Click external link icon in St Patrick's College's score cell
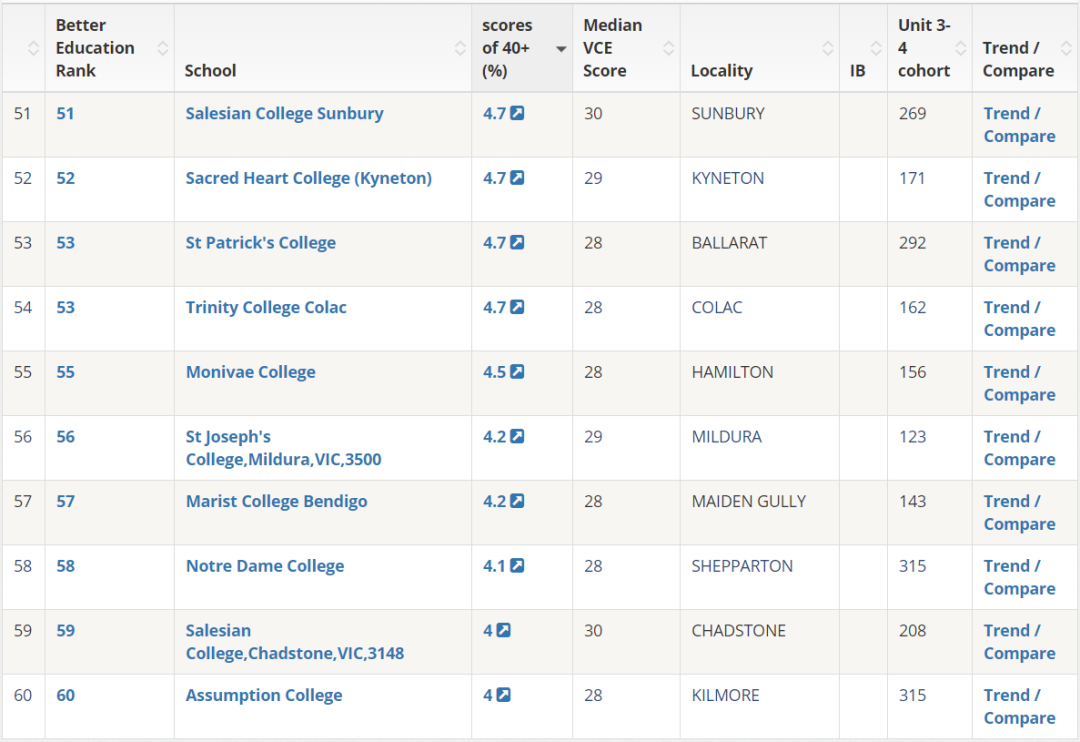Screen dimensions: 1080x742 517,243
